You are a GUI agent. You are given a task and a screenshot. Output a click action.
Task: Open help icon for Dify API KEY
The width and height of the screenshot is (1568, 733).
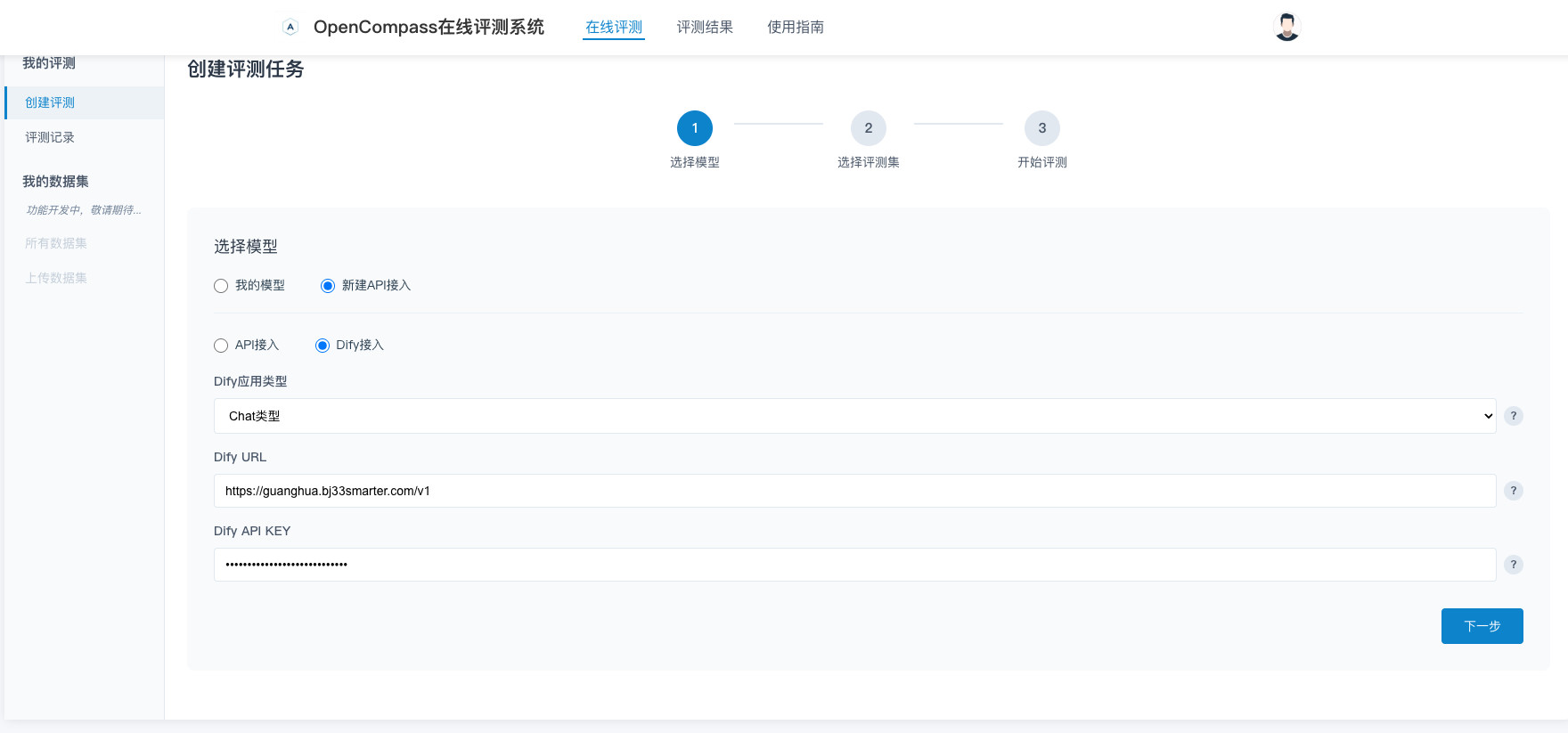[x=1513, y=565]
